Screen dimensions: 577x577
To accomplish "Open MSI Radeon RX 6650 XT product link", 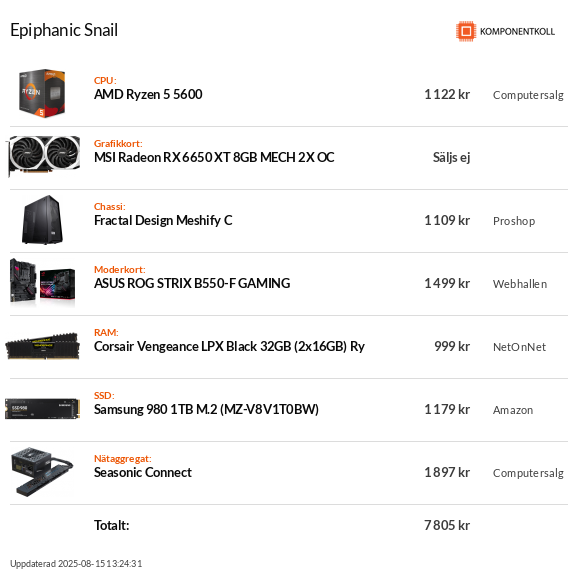I will (x=214, y=157).
